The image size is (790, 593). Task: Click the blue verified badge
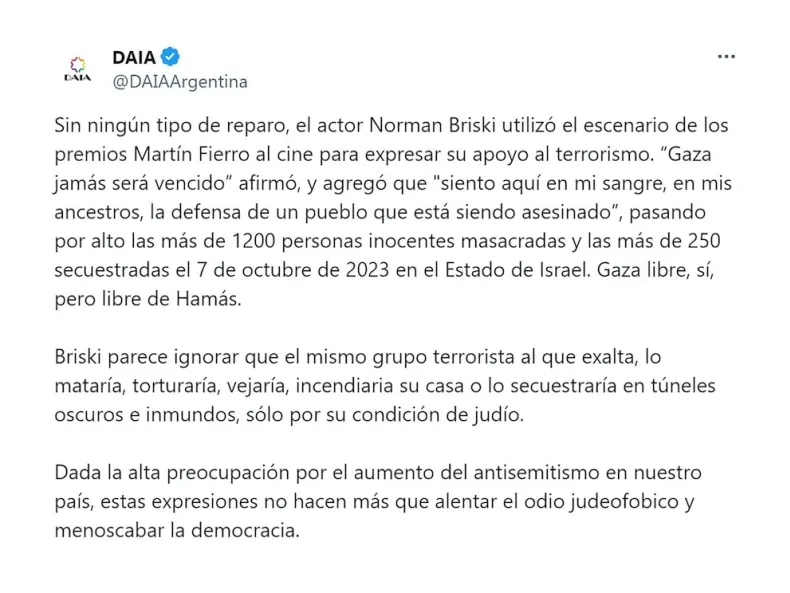coord(171,57)
